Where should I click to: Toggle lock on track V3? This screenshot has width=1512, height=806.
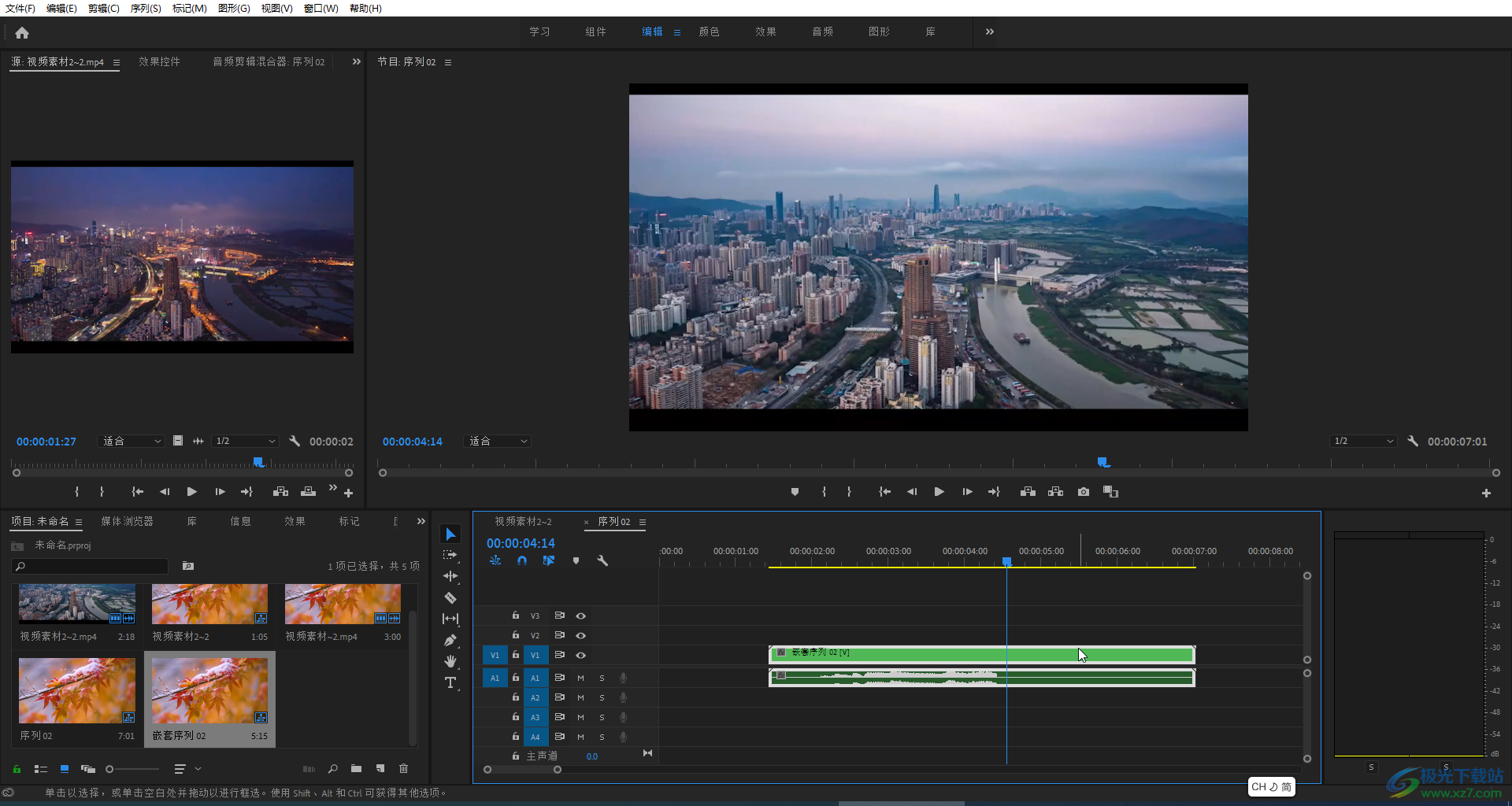point(516,616)
